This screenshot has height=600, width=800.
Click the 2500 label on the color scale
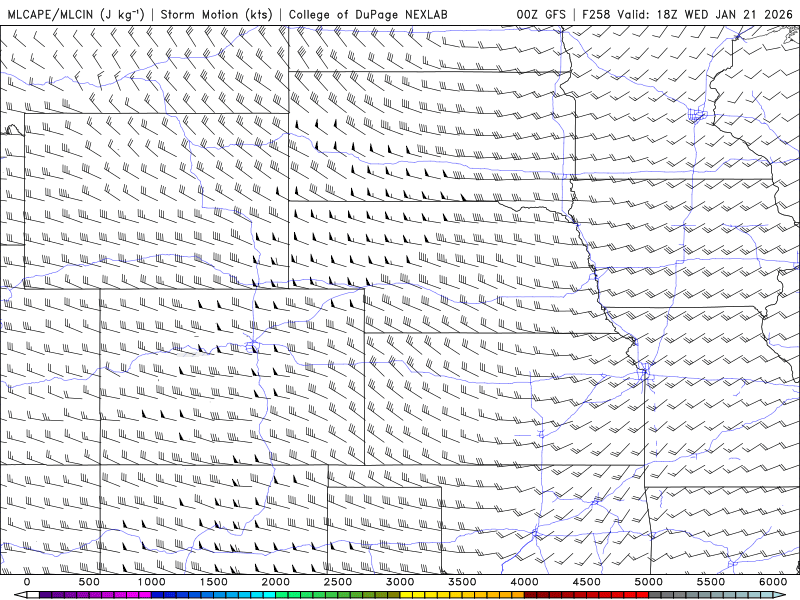pyautogui.click(x=338, y=582)
